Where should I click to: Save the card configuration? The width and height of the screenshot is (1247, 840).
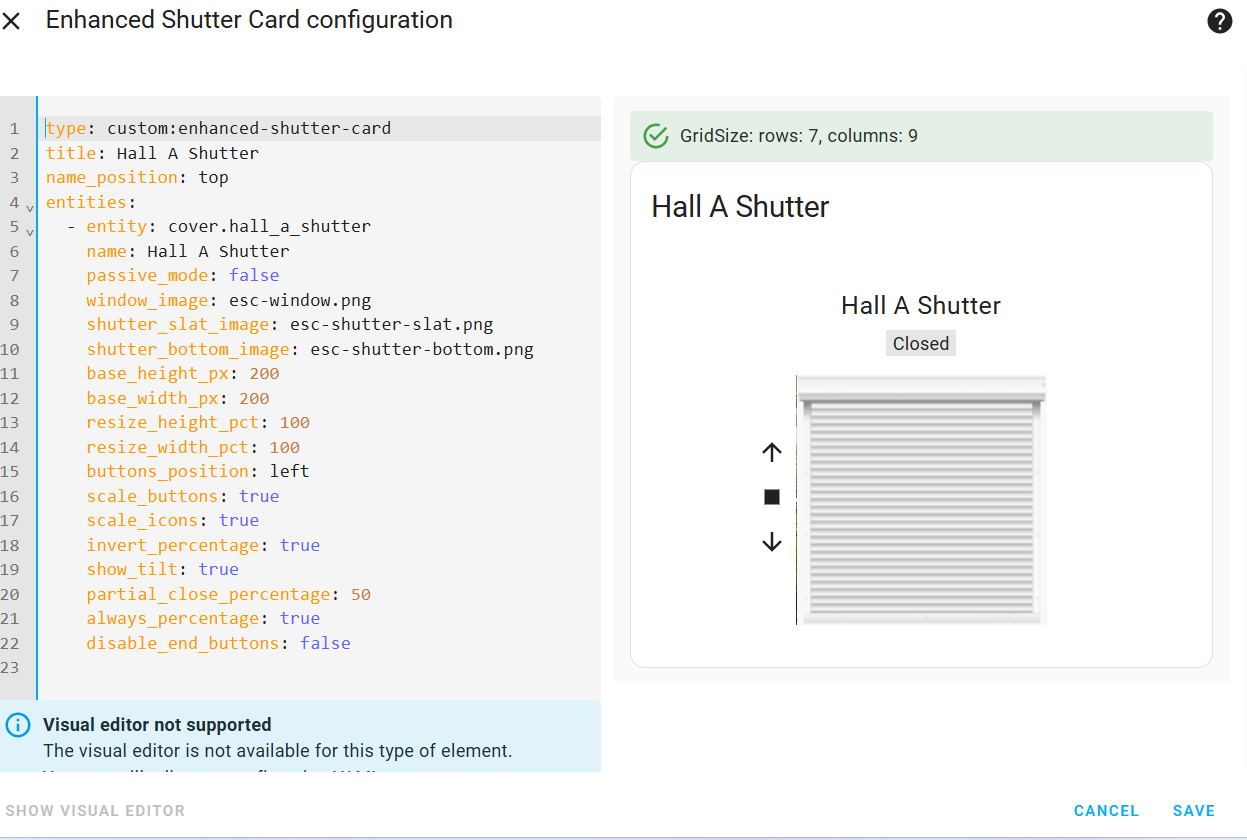[x=1194, y=811]
